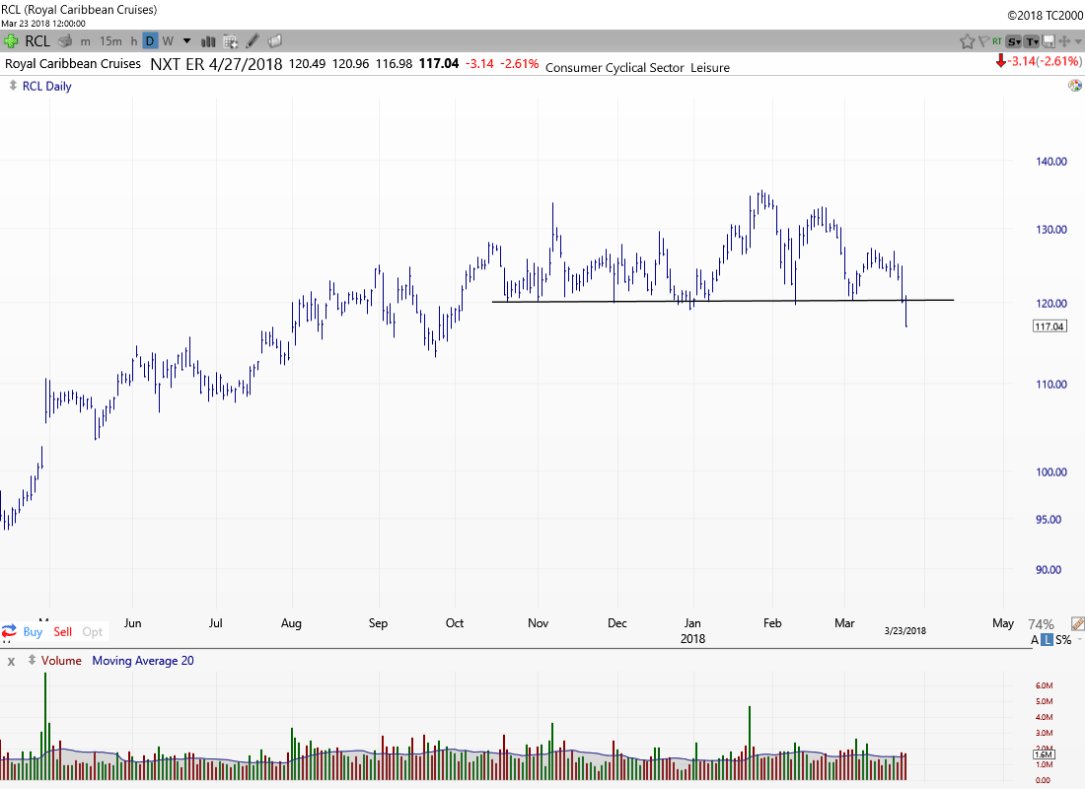Click the move crosshair arrows icon

[x=1064, y=41]
